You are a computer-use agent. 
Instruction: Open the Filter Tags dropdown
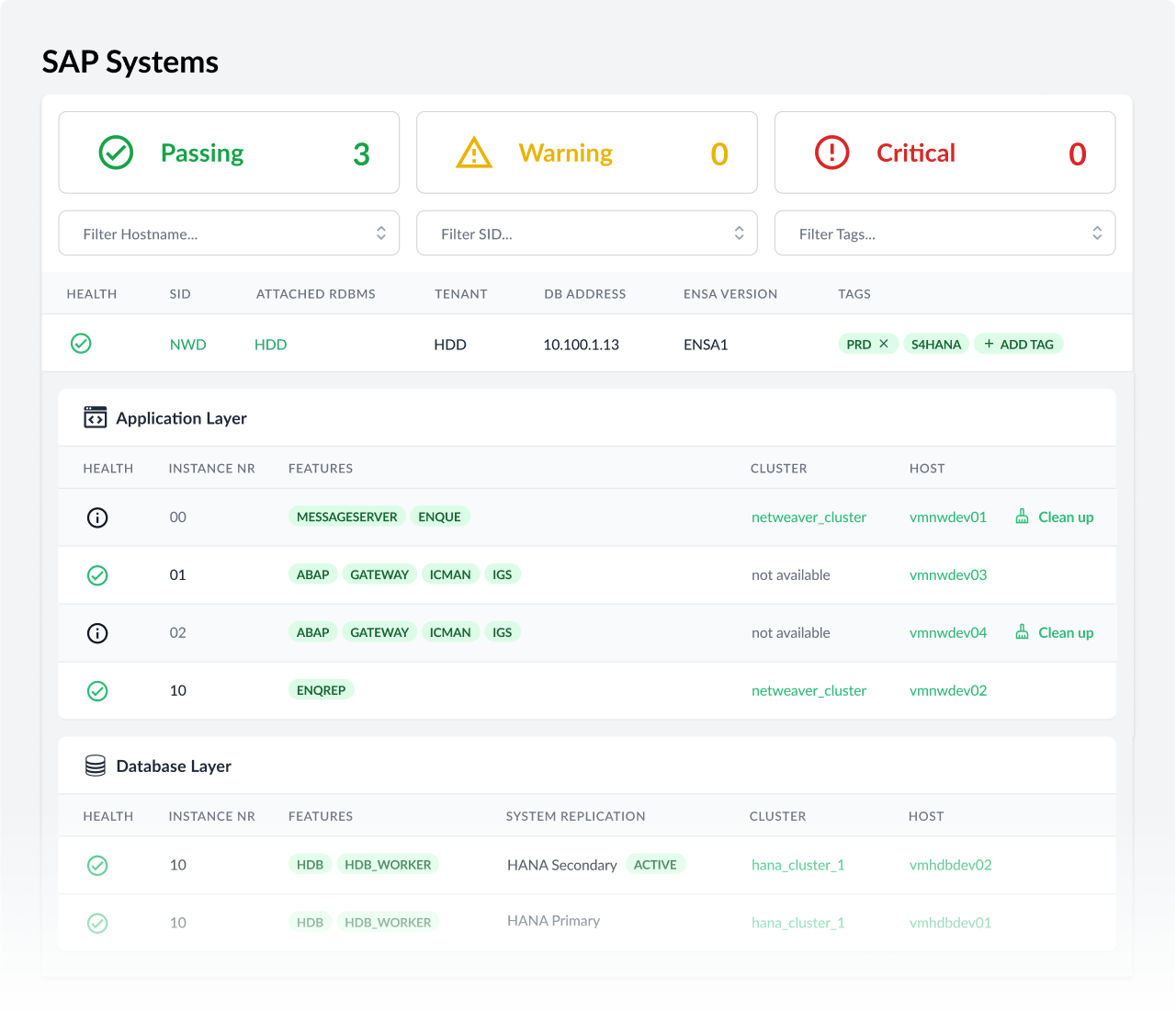click(x=945, y=233)
